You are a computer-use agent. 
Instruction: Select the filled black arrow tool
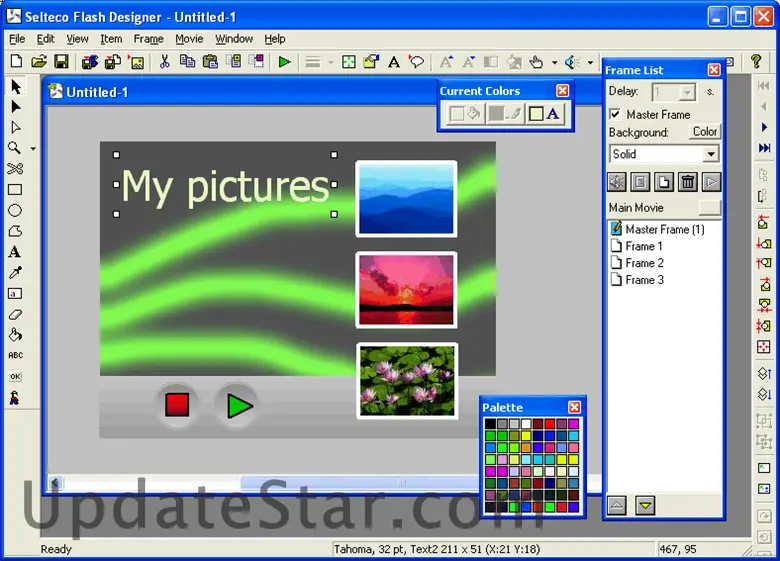coord(15,107)
